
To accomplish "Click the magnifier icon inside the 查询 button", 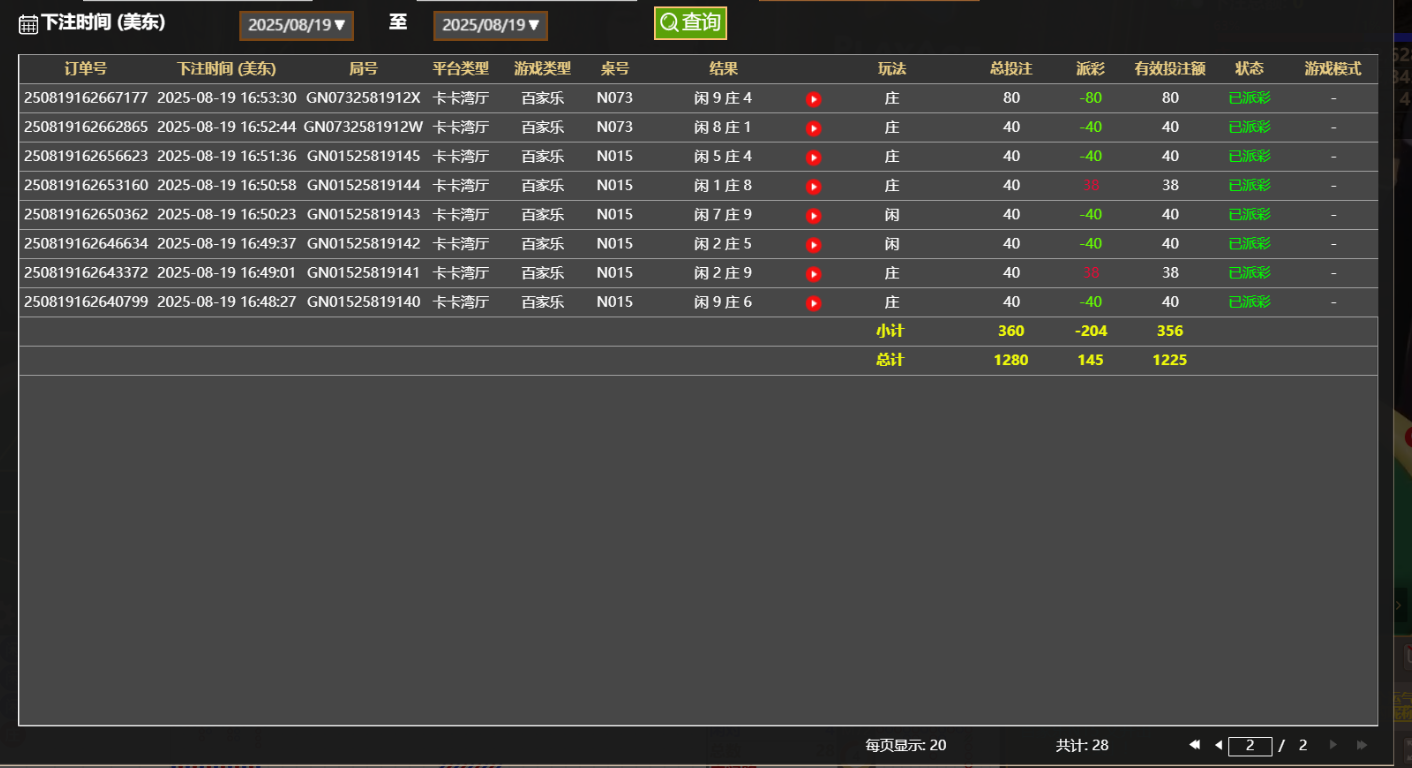I will (668, 22).
